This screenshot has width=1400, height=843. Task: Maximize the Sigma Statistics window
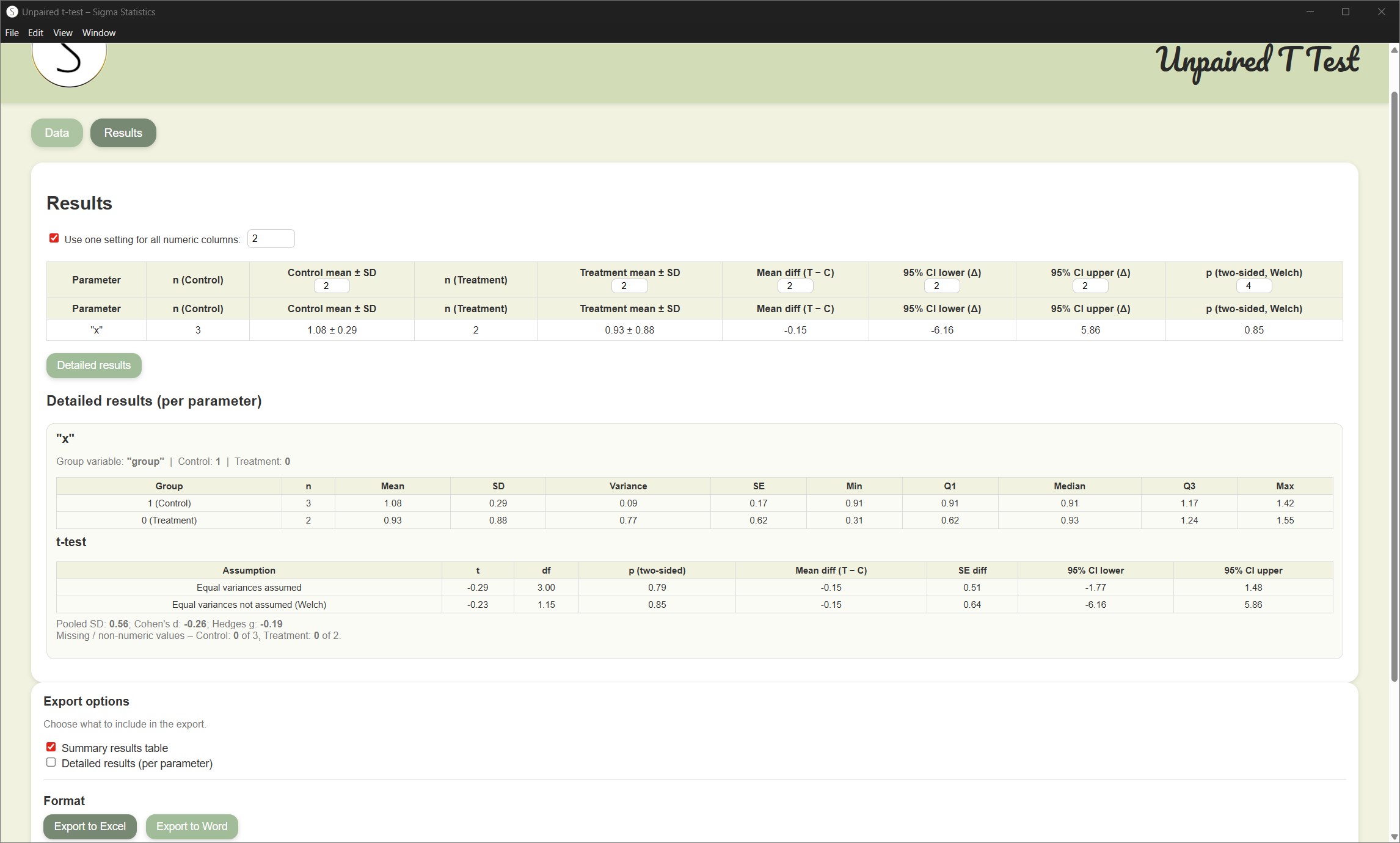[1346, 12]
